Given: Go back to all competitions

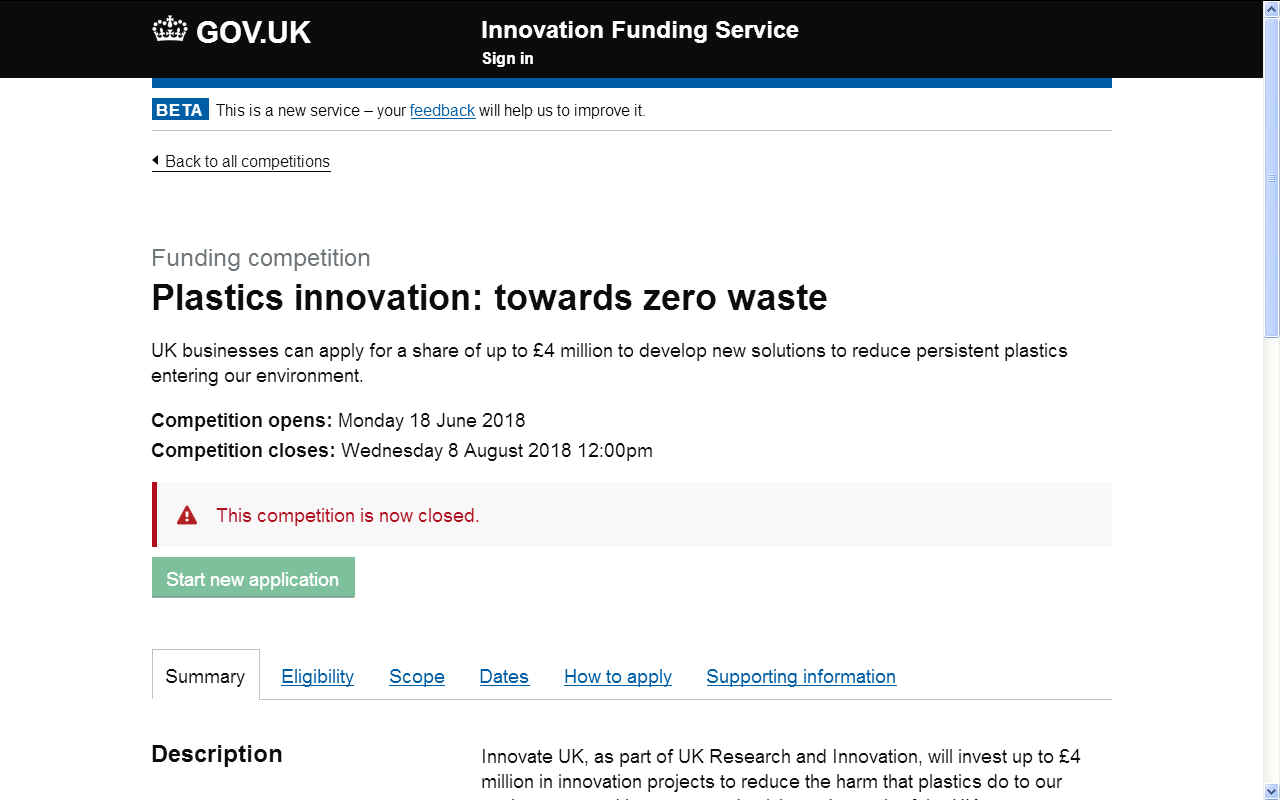Looking at the screenshot, I should pyautogui.click(x=247, y=161).
